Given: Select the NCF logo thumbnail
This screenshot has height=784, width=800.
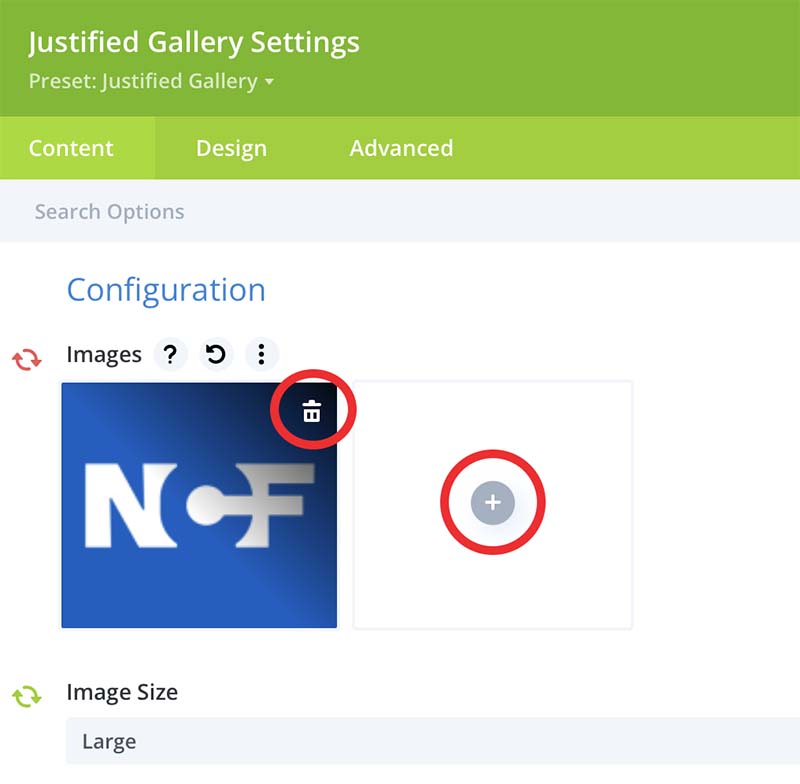Looking at the screenshot, I should (190, 520).
